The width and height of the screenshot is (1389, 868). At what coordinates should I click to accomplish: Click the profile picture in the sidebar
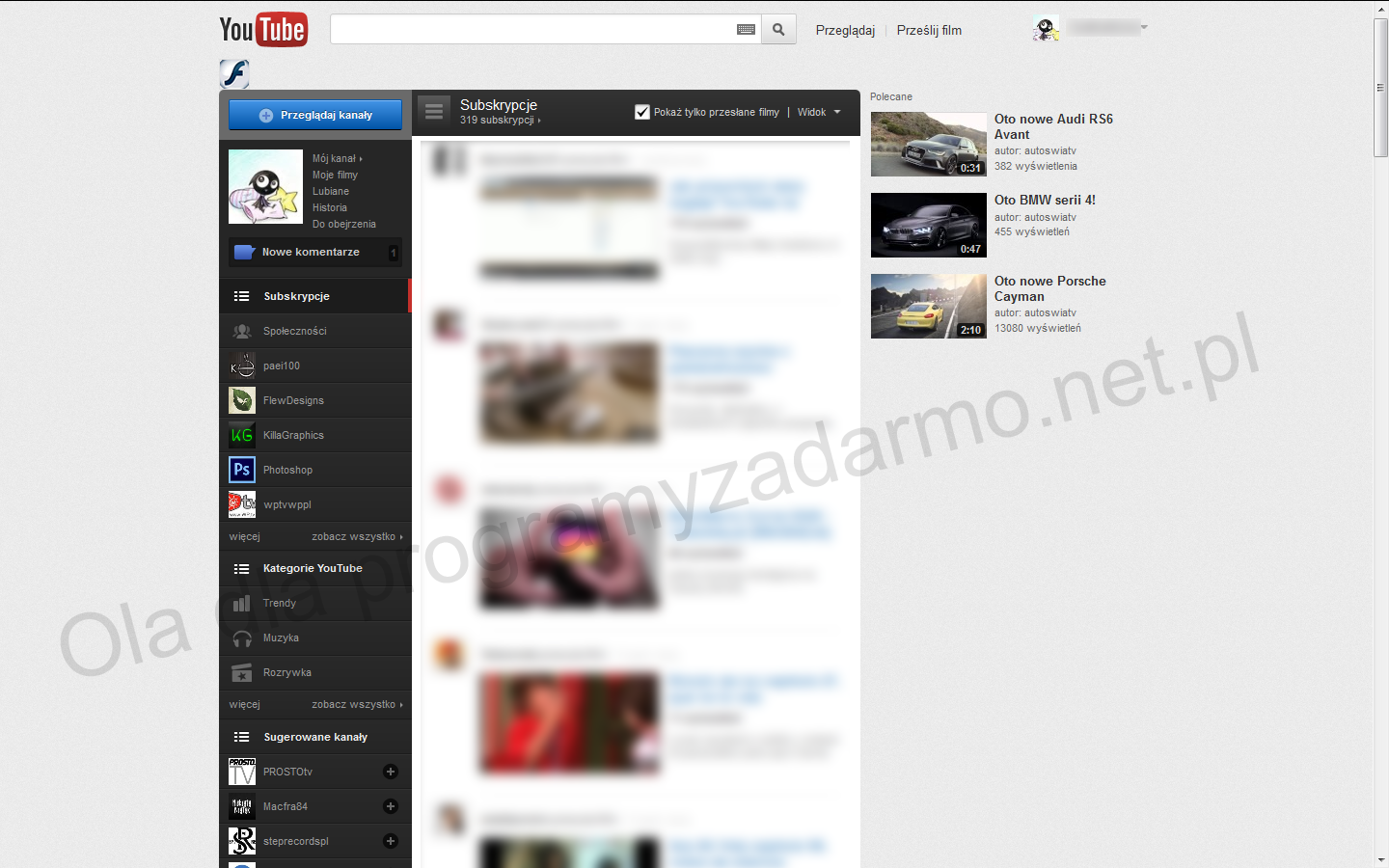(x=266, y=187)
